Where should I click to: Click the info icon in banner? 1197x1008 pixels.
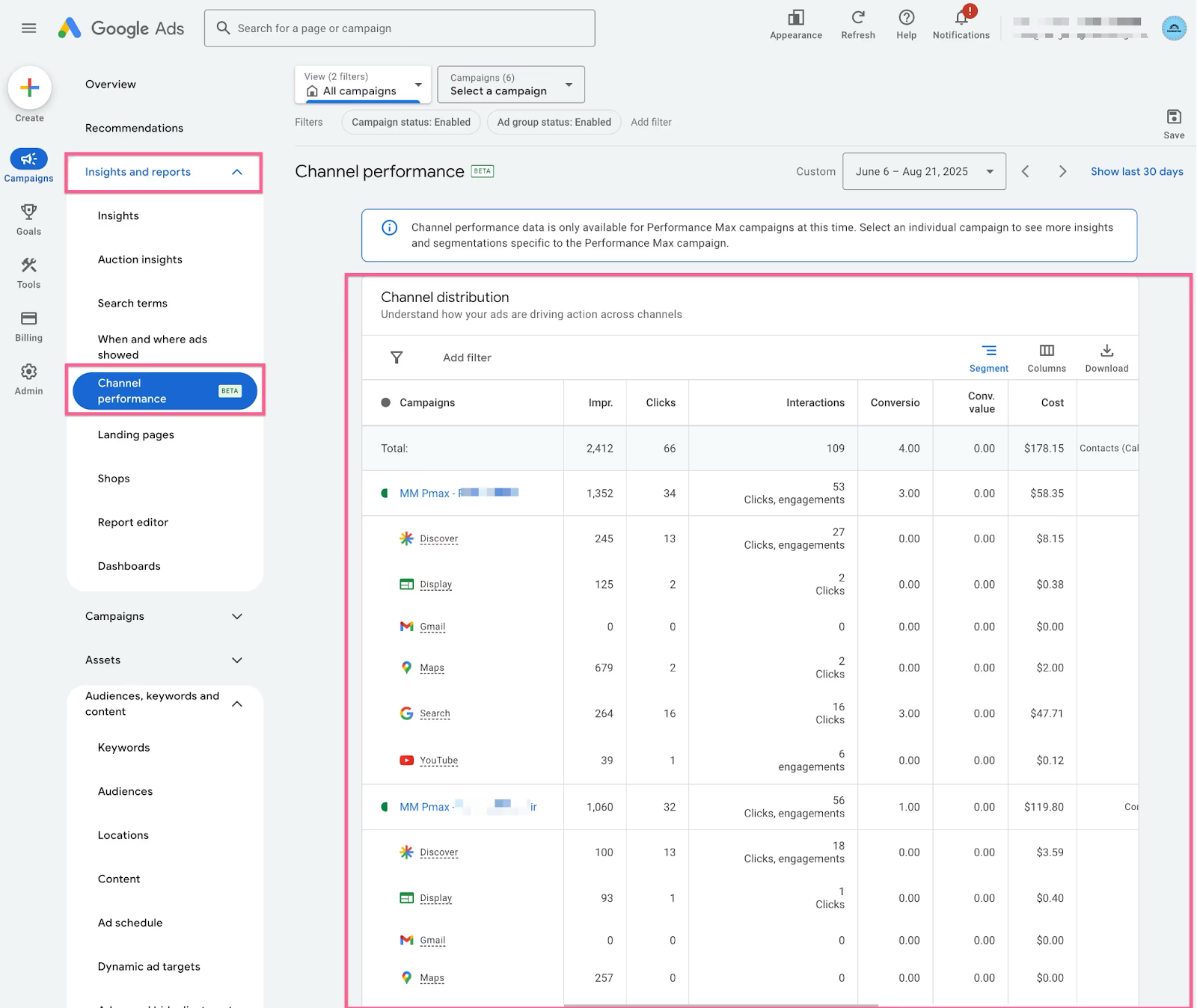point(390,227)
